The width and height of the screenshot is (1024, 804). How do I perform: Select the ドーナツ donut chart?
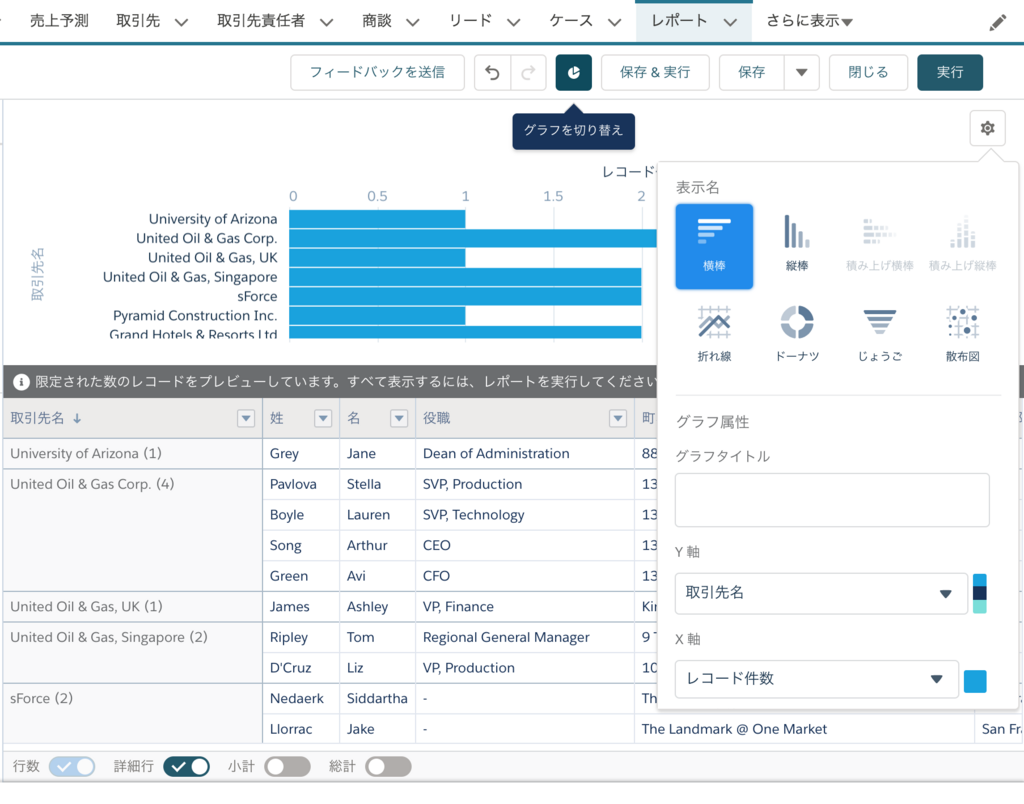(797, 334)
